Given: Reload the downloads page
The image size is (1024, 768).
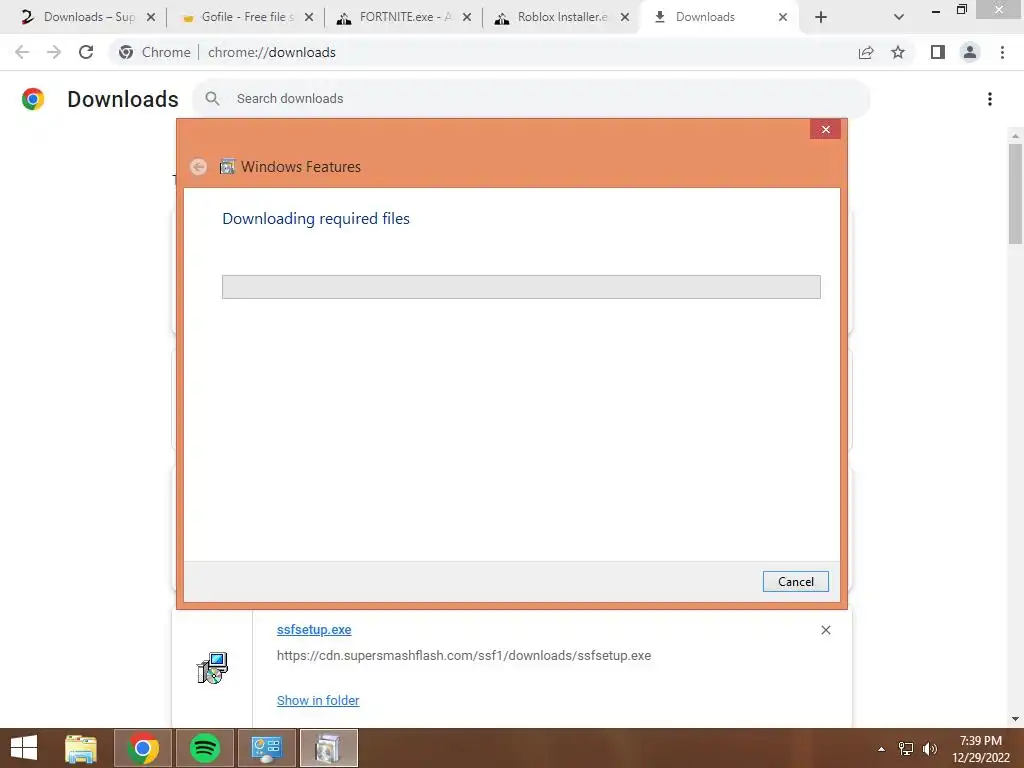Looking at the screenshot, I should click(x=86, y=52).
